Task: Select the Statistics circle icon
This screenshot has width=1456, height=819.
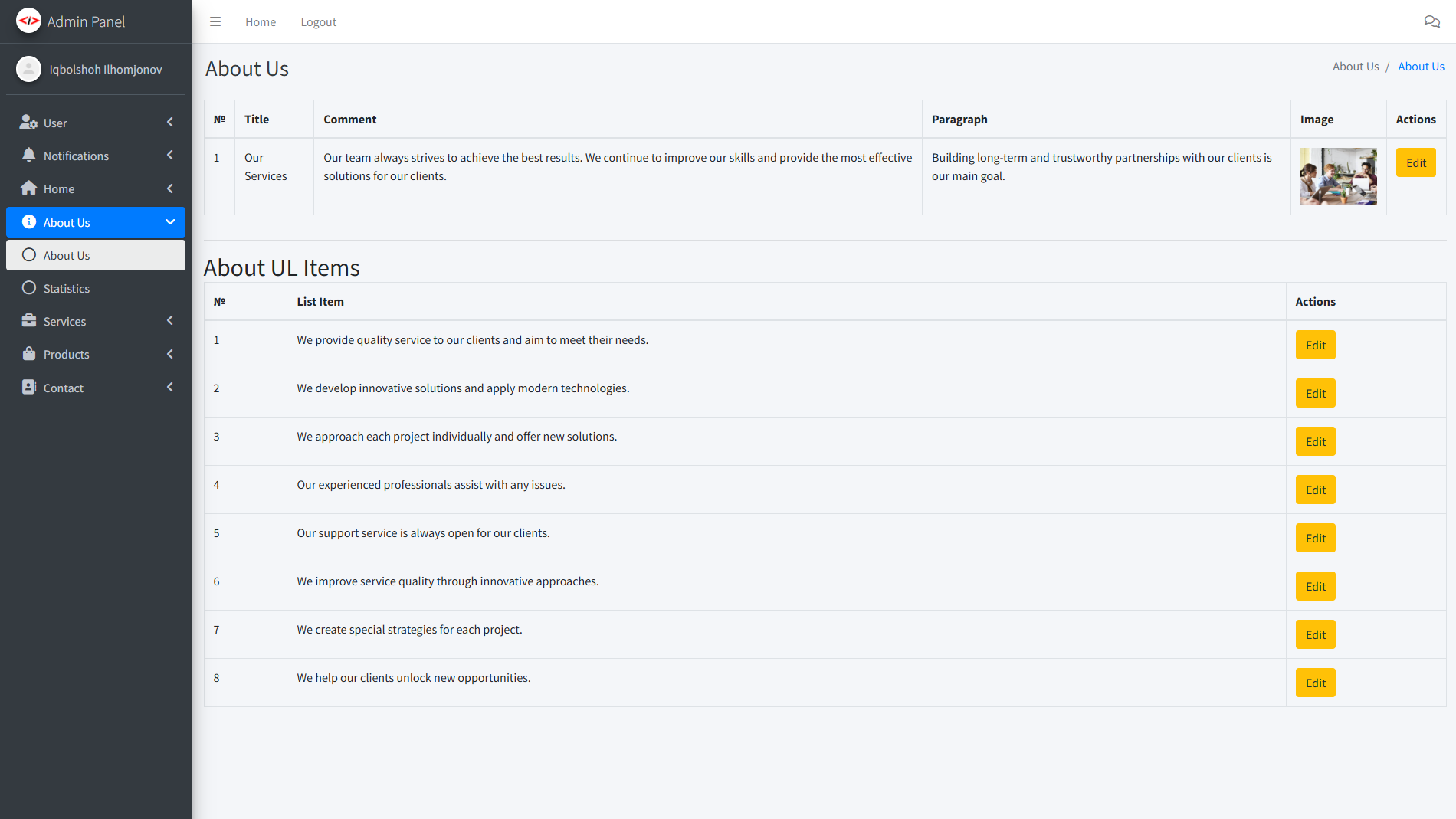Action: [x=29, y=288]
